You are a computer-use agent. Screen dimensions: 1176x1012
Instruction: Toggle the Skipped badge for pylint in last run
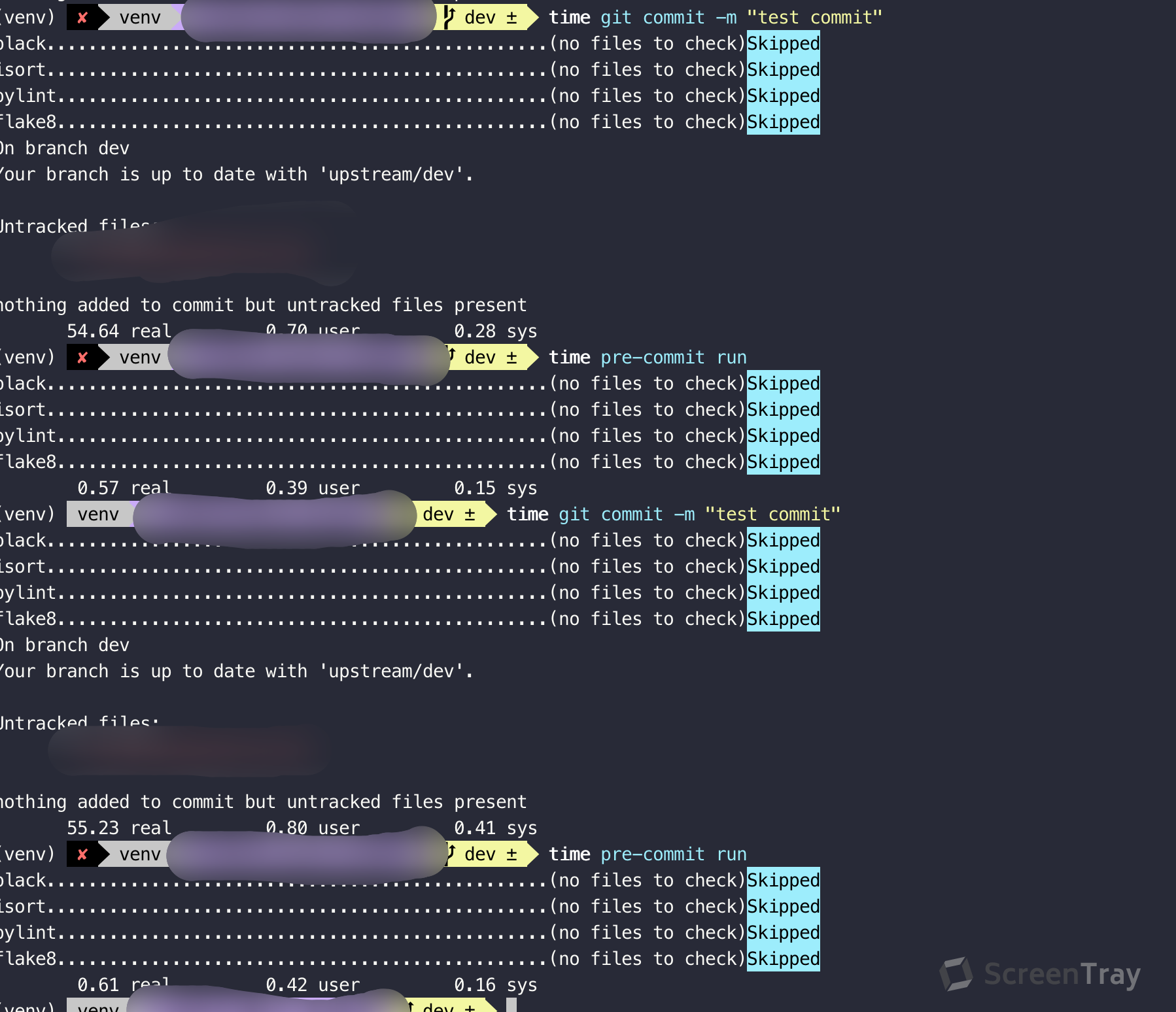(782, 932)
